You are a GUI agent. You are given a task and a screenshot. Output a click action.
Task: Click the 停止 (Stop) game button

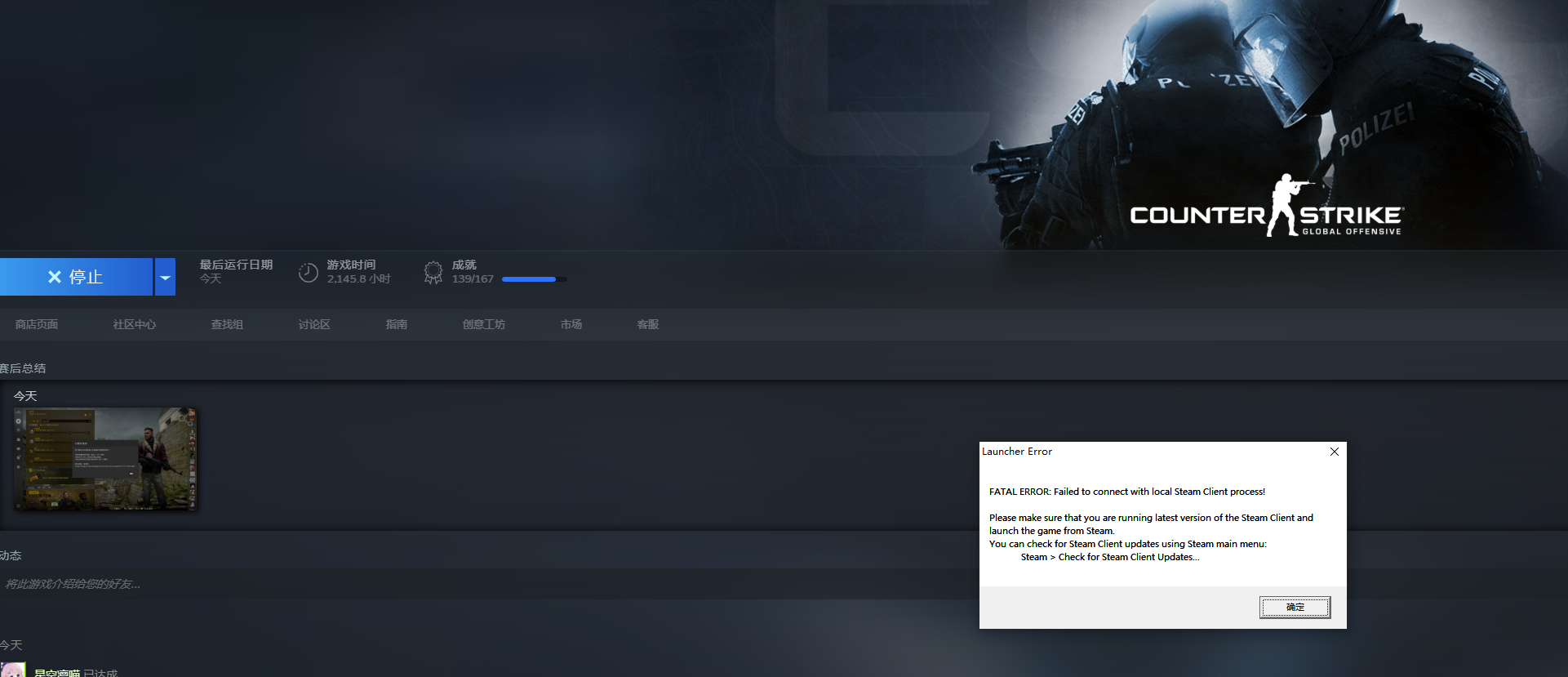[x=76, y=277]
